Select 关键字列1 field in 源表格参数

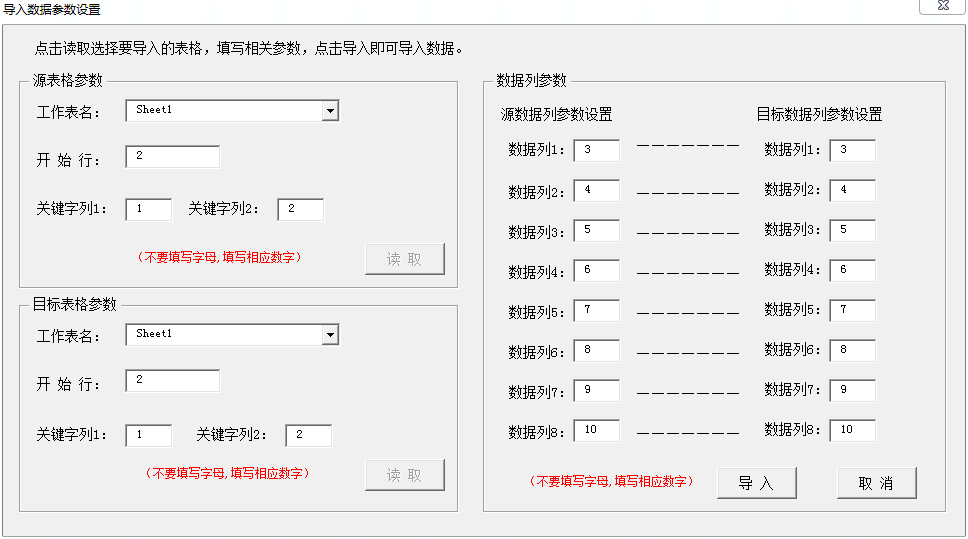coord(148,210)
